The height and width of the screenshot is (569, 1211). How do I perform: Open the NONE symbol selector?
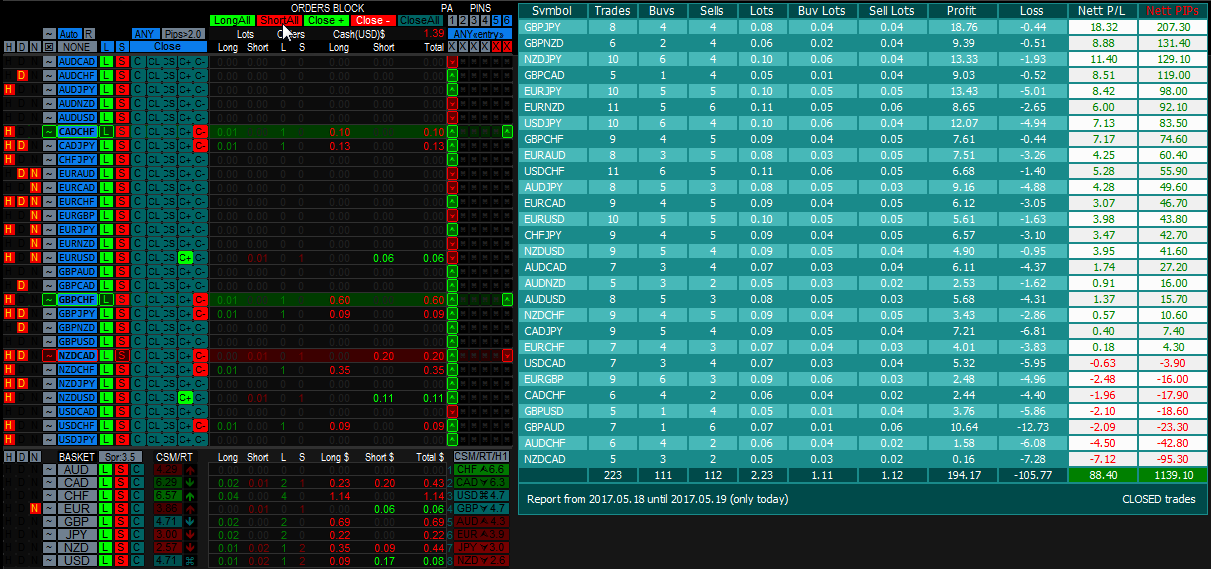click(x=76, y=47)
